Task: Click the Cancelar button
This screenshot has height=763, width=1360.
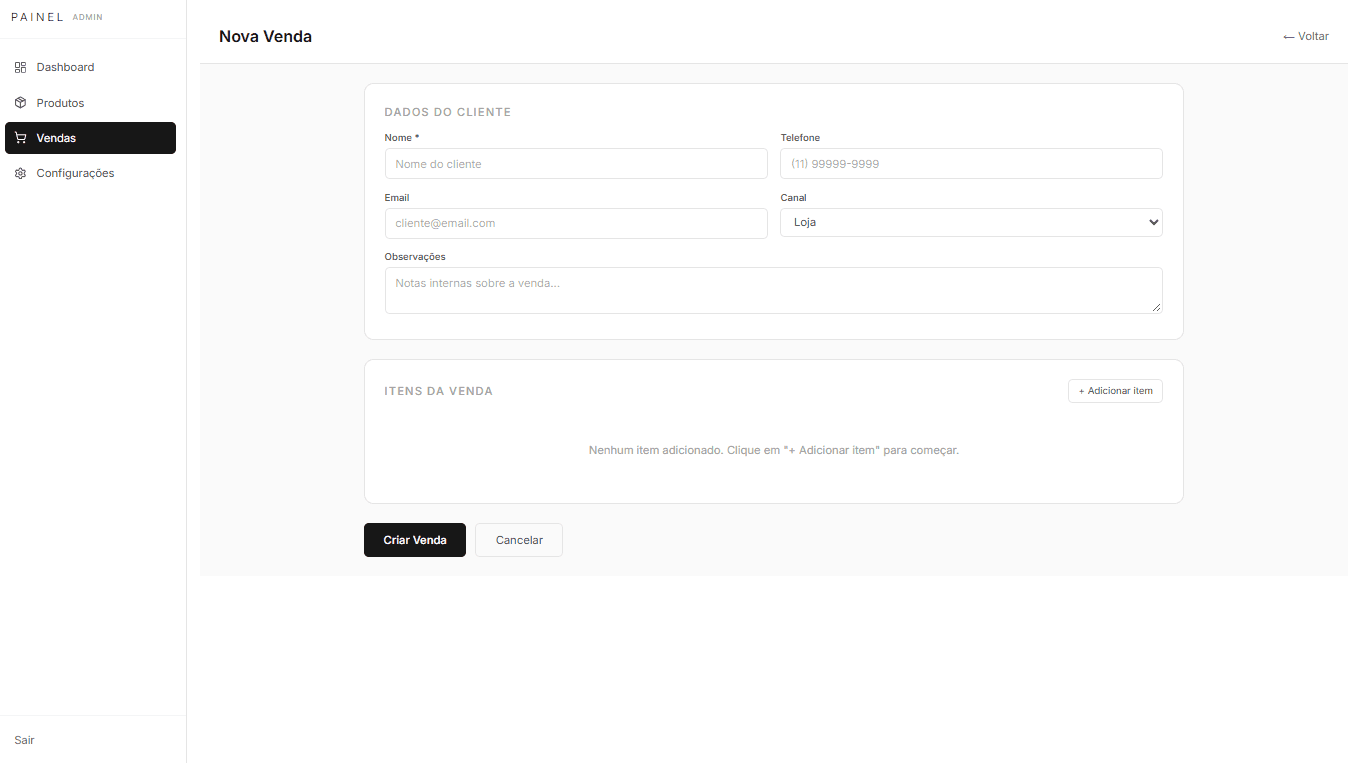Action: [x=519, y=540]
